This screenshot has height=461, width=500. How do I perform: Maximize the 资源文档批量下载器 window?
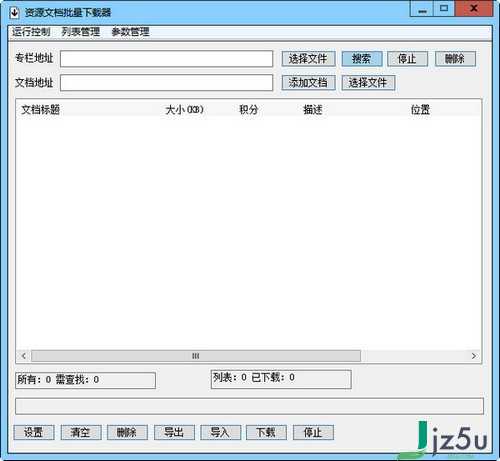pyautogui.click(x=444, y=9)
